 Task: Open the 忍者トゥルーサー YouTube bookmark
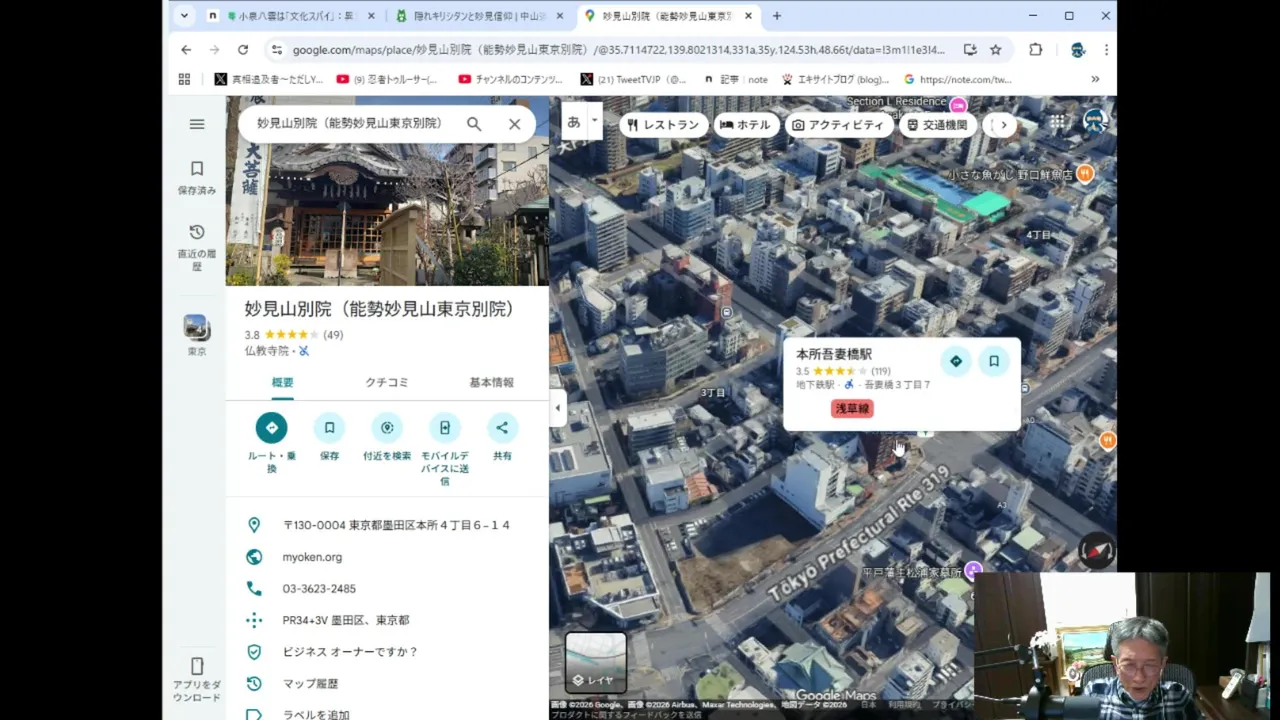pyautogui.click(x=388, y=79)
